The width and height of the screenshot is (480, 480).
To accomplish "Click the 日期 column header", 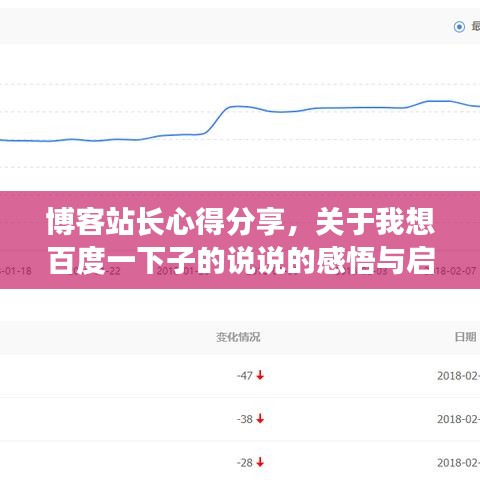I will point(465,337).
